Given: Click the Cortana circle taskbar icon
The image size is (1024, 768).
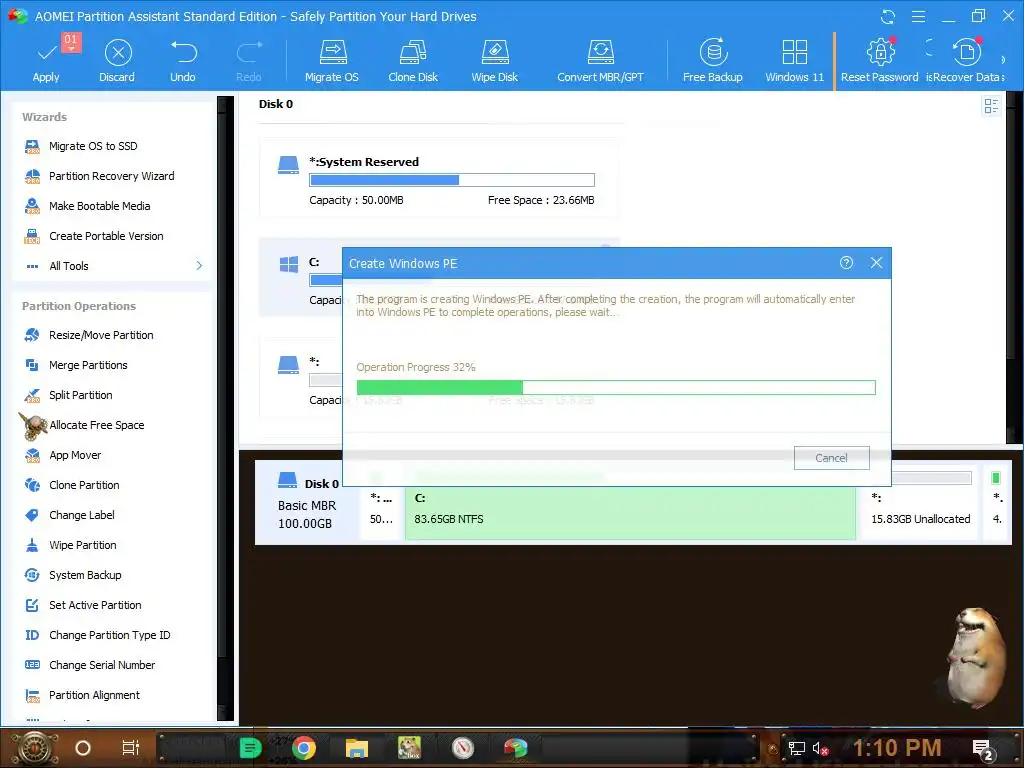Looking at the screenshot, I should click(83, 748).
